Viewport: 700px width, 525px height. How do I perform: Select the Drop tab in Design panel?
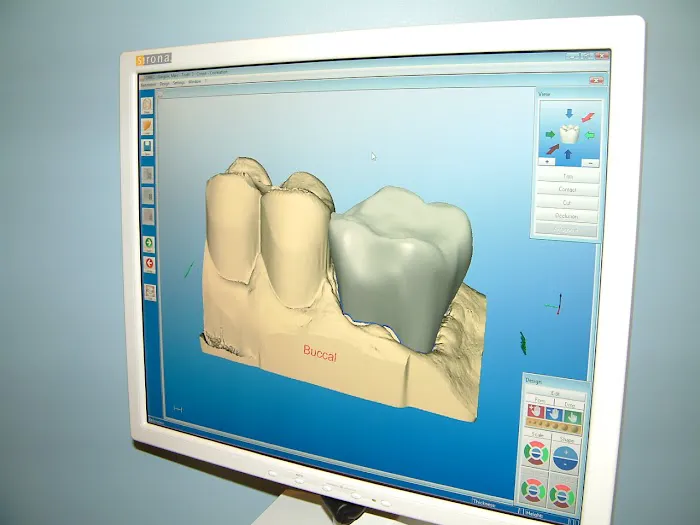(570, 404)
